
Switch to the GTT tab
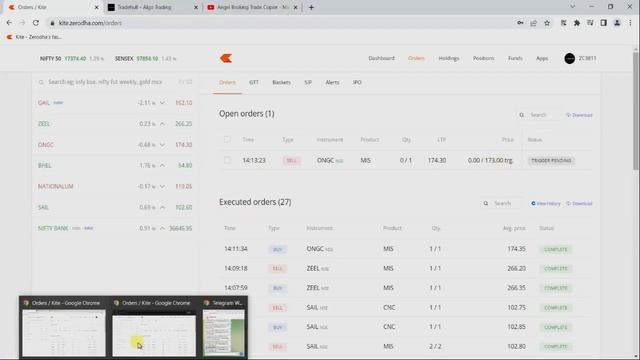click(253, 82)
